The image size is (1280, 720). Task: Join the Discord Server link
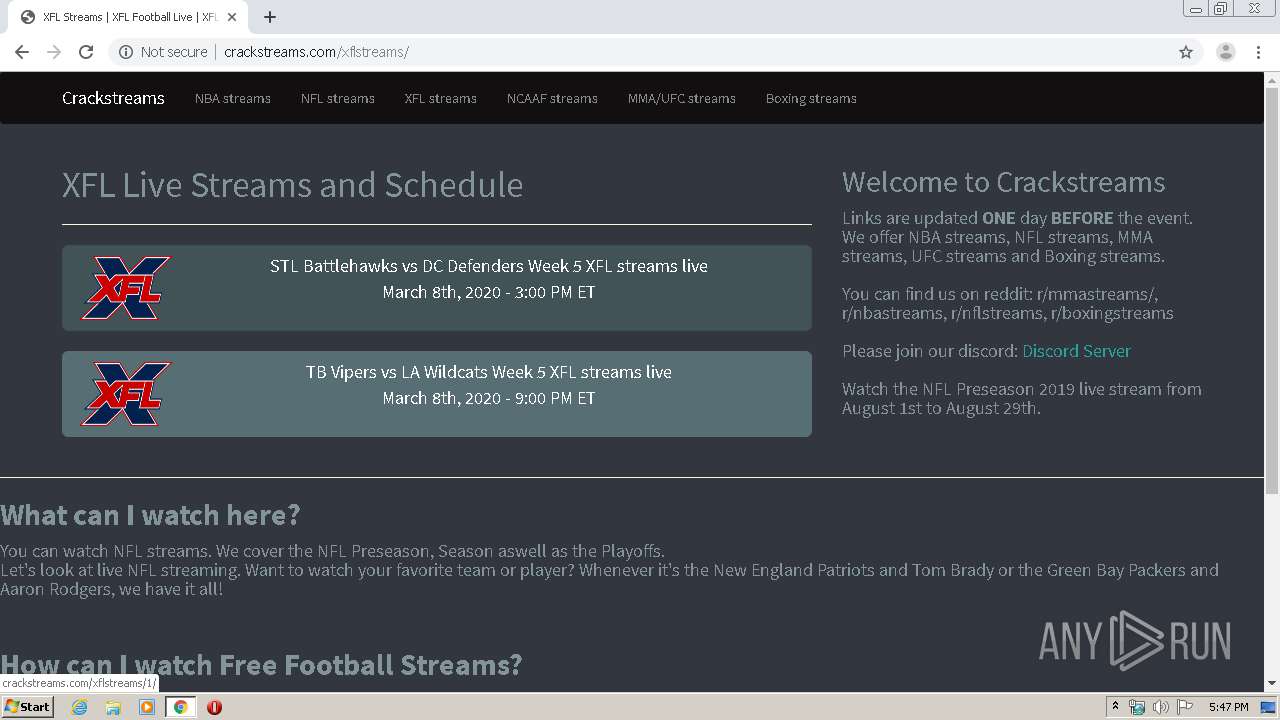[1076, 351]
